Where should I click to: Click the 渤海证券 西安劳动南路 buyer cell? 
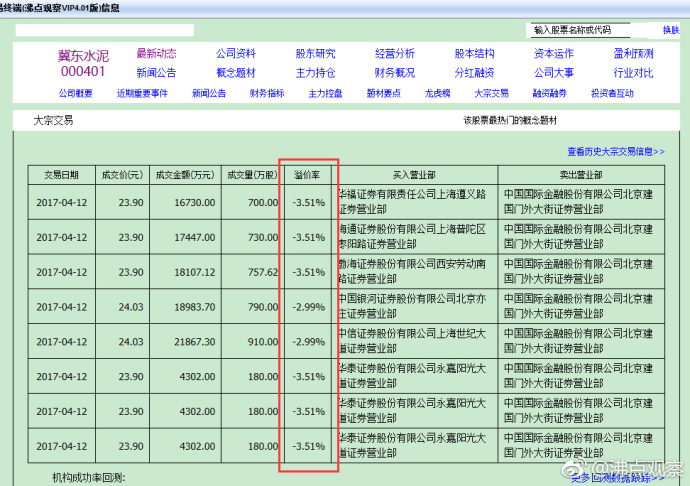coord(414,272)
